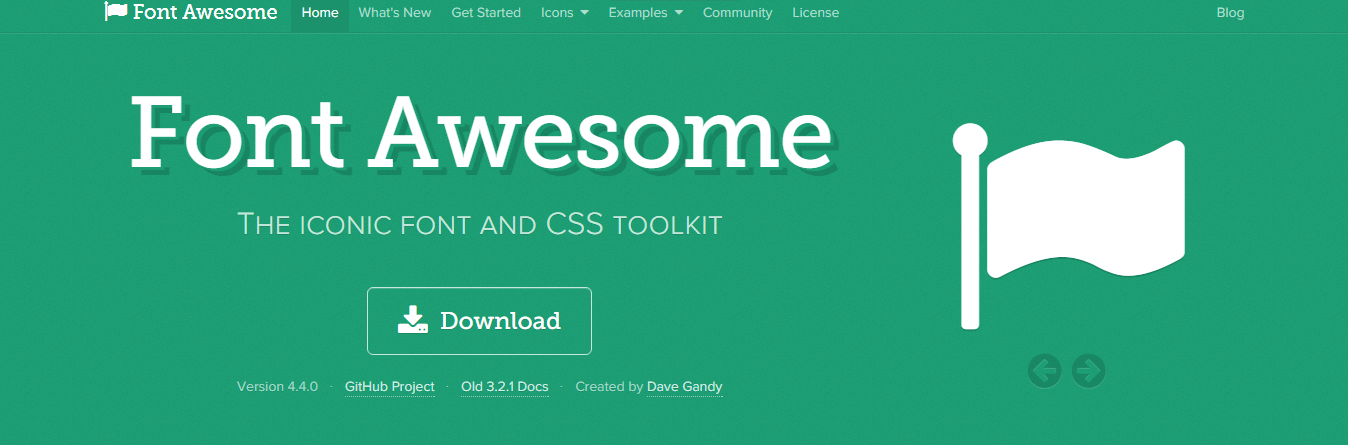The image size is (1348, 445).
Task: Click the iconic font and CSS toolkit tagline
Action: 480,224
